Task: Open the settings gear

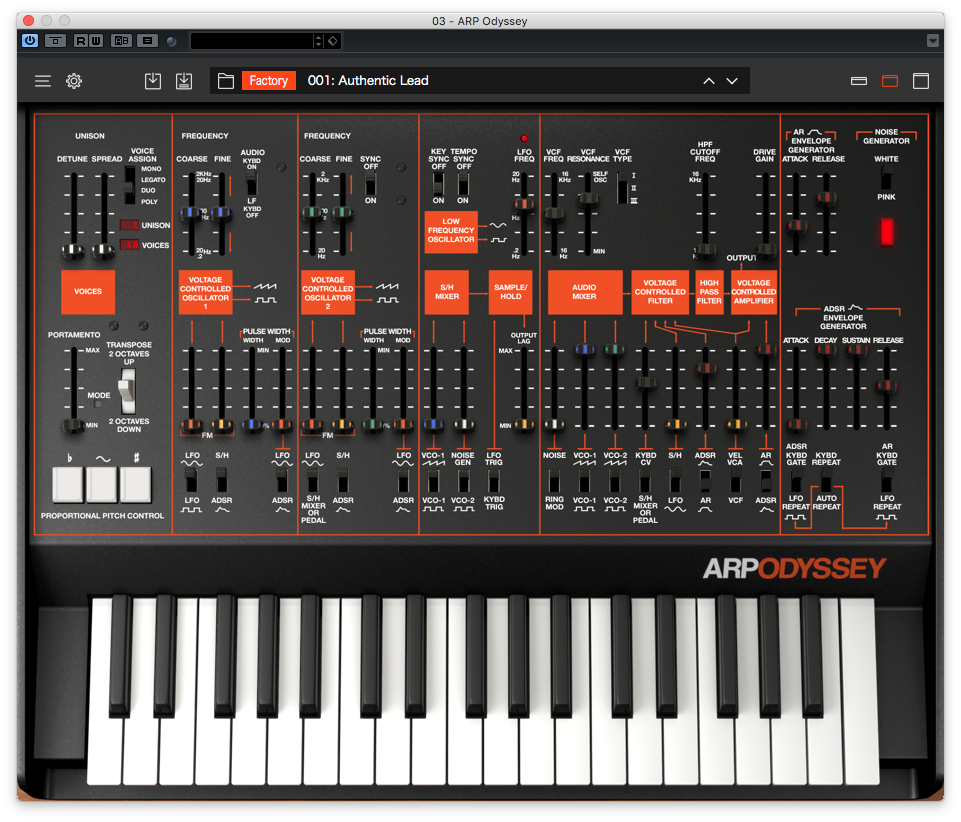Action: click(x=74, y=81)
